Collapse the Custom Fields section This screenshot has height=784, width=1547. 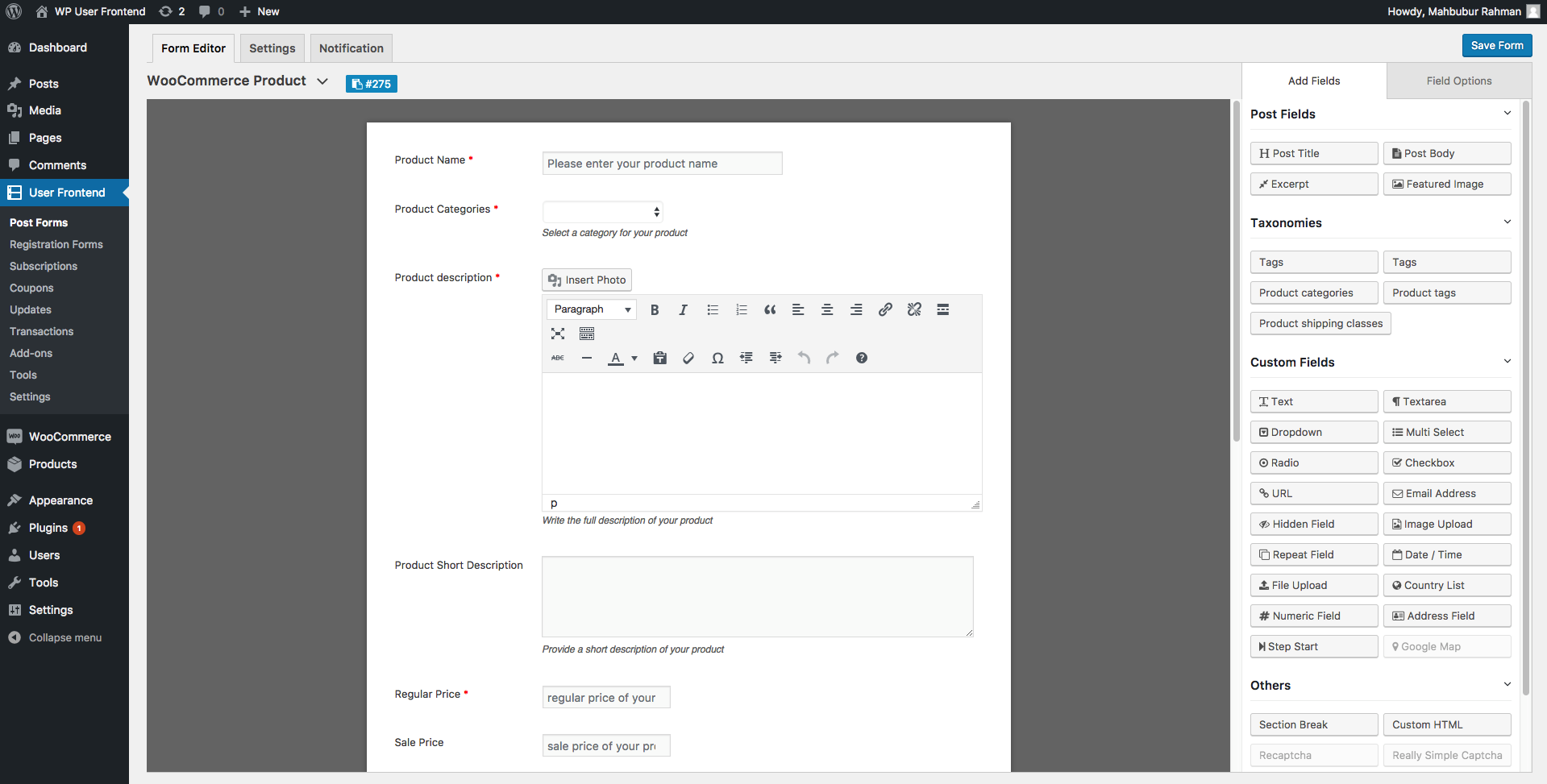(x=1507, y=362)
